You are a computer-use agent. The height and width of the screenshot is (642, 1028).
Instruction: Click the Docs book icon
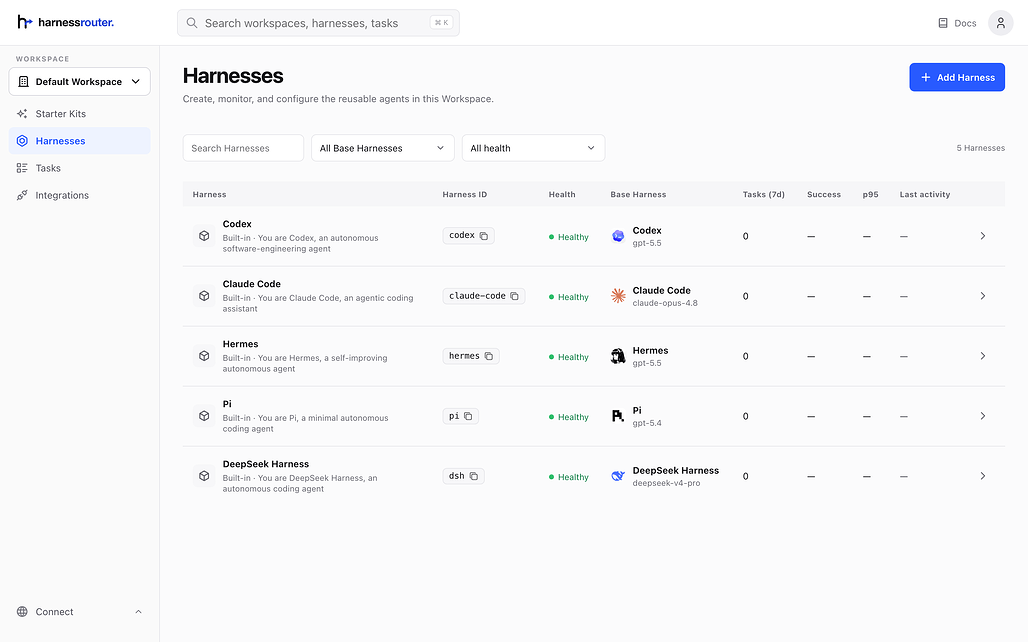tap(943, 23)
